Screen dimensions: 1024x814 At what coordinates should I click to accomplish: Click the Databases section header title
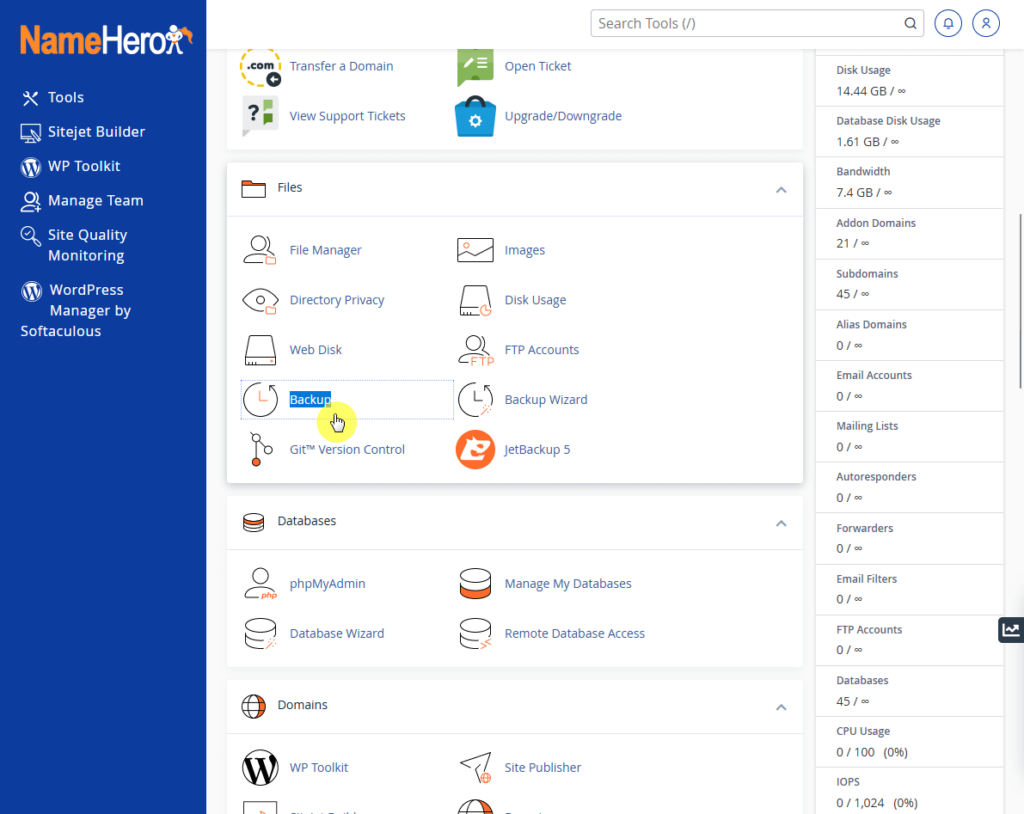click(306, 521)
